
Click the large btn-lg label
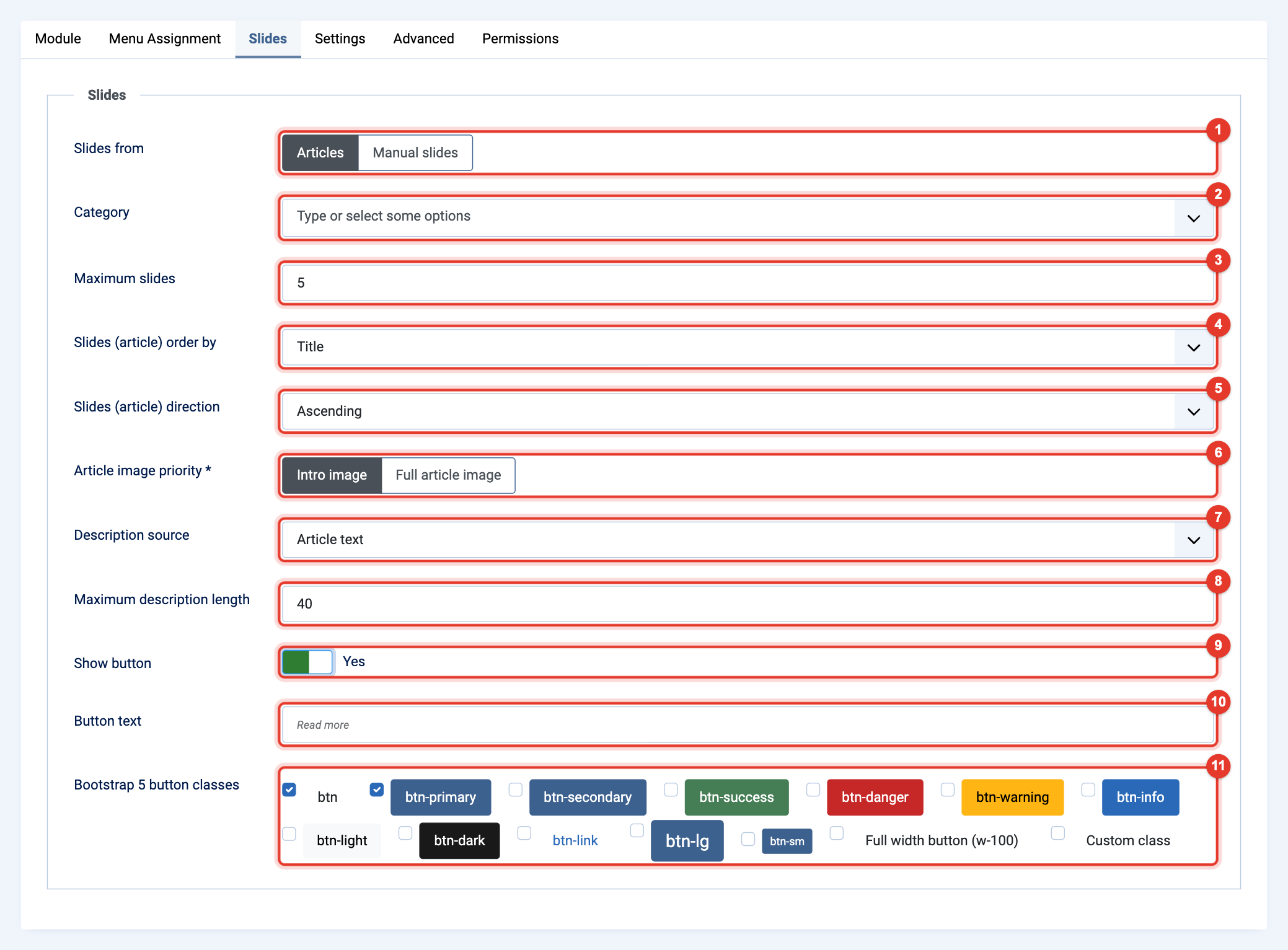pyautogui.click(x=687, y=841)
